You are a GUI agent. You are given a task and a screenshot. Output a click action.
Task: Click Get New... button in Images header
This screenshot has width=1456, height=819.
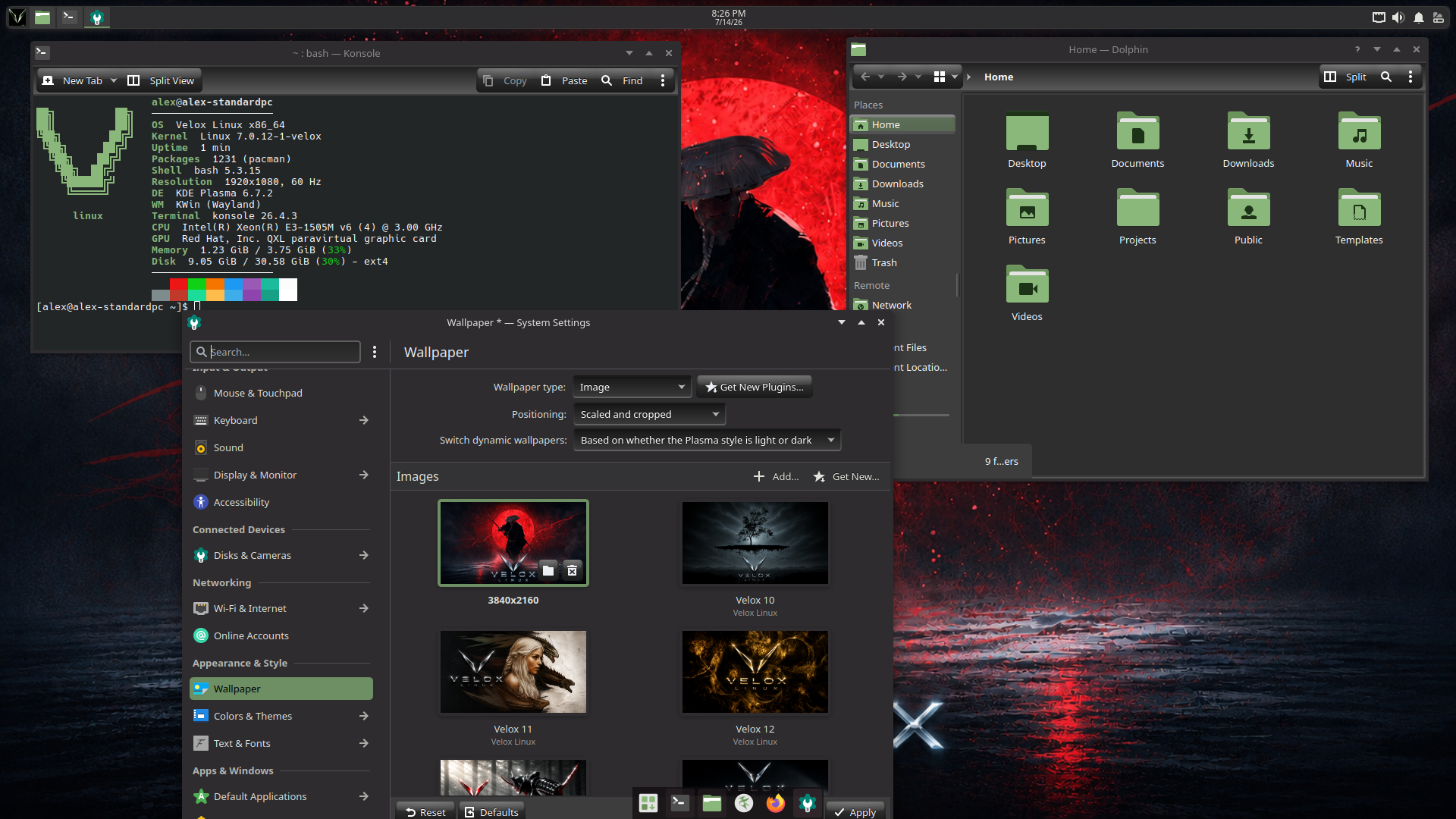[x=846, y=476]
